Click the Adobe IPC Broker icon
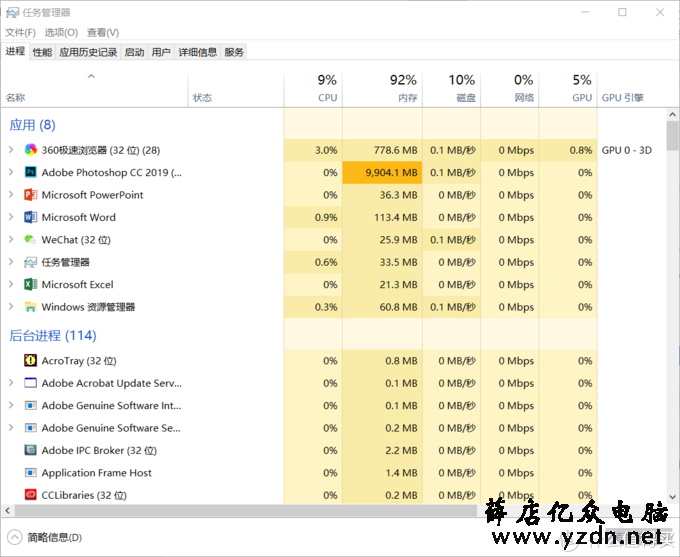Image resolution: width=680 pixels, height=557 pixels. point(30,450)
